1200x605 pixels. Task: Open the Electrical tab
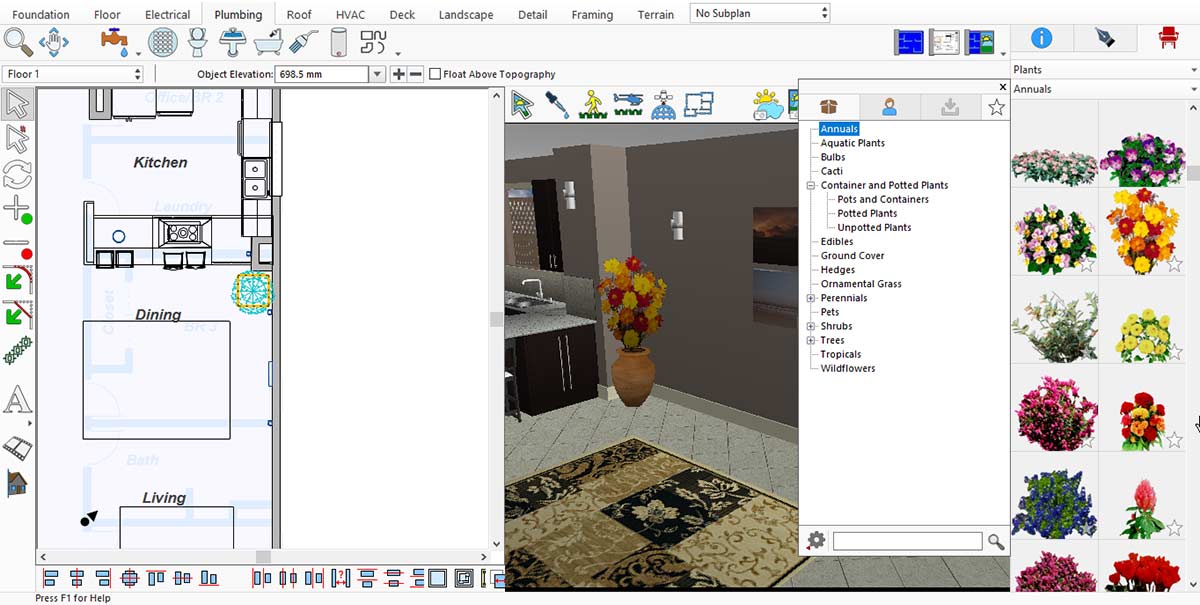point(168,15)
